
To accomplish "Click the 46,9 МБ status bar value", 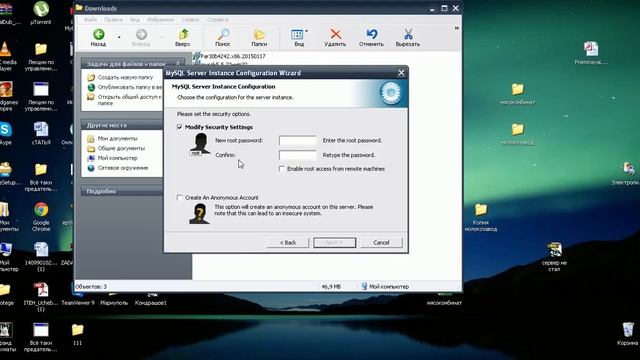I will pos(331,287).
